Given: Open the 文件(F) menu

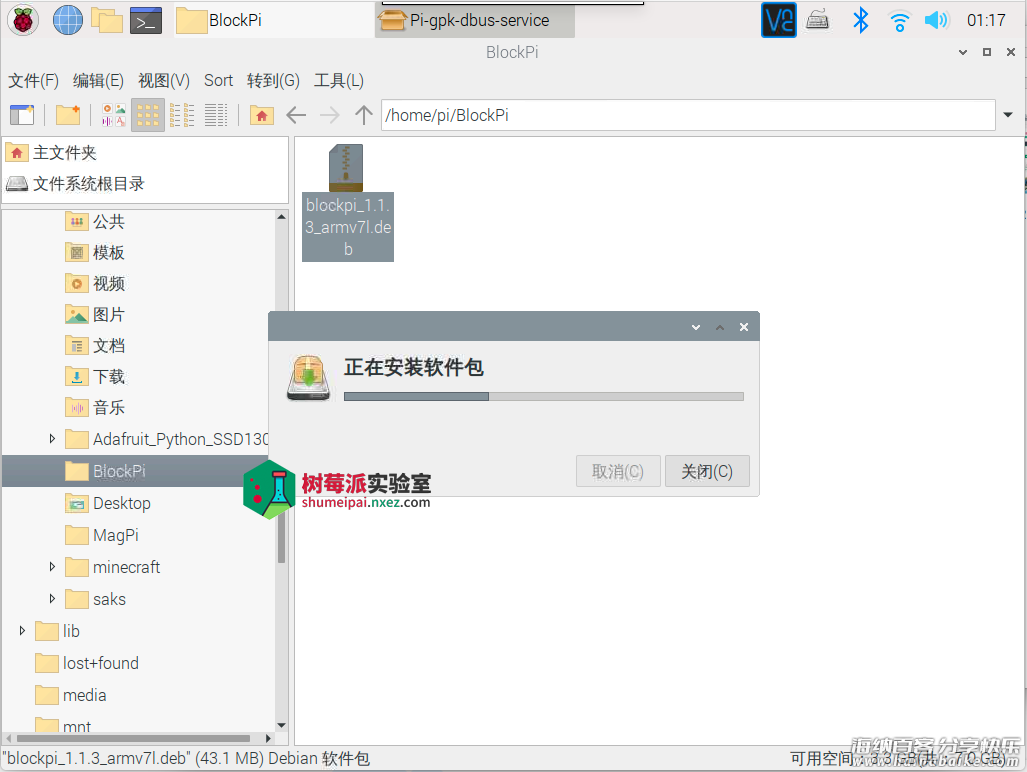Looking at the screenshot, I should pos(33,81).
